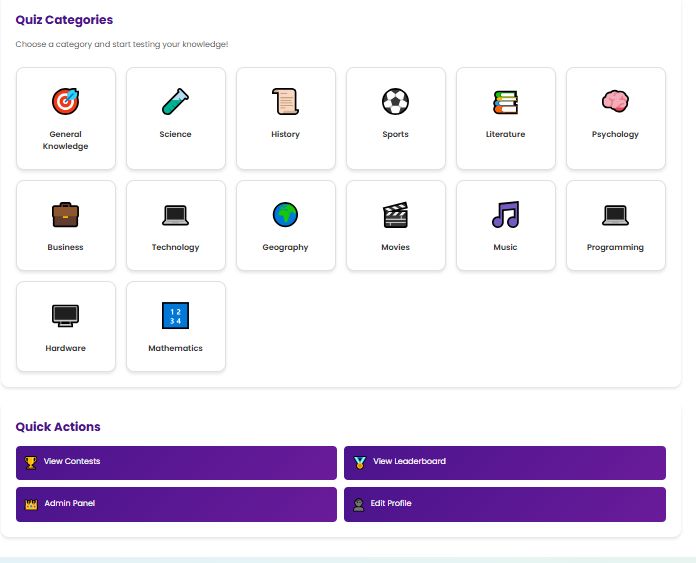Select the Mathematics numbers icon
This screenshot has height=563, width=696.
(x=175, y=315)
